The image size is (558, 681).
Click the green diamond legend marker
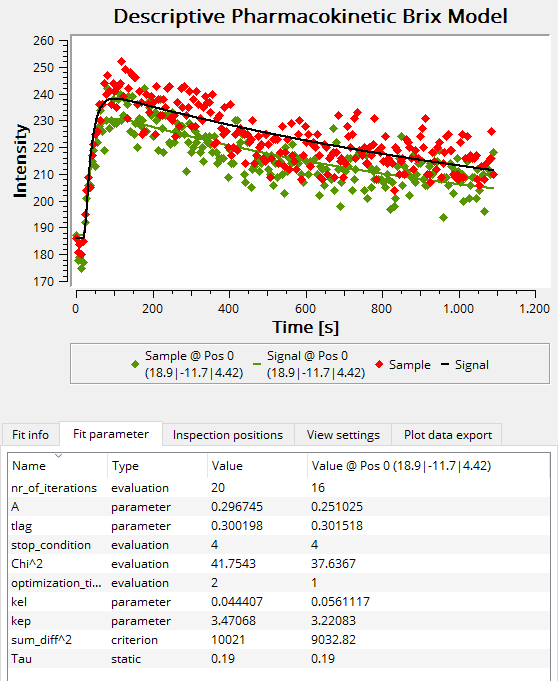pyautogui.click(x=135, y=364)
